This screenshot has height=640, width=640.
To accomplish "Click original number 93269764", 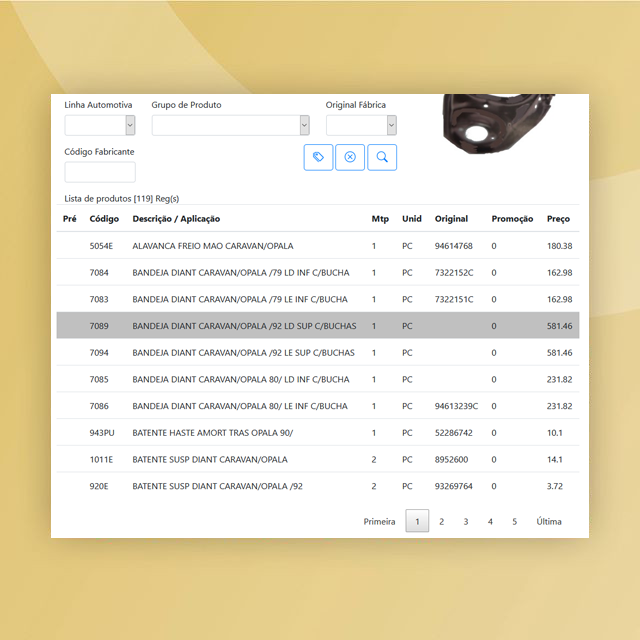I will tap(453, 486).
